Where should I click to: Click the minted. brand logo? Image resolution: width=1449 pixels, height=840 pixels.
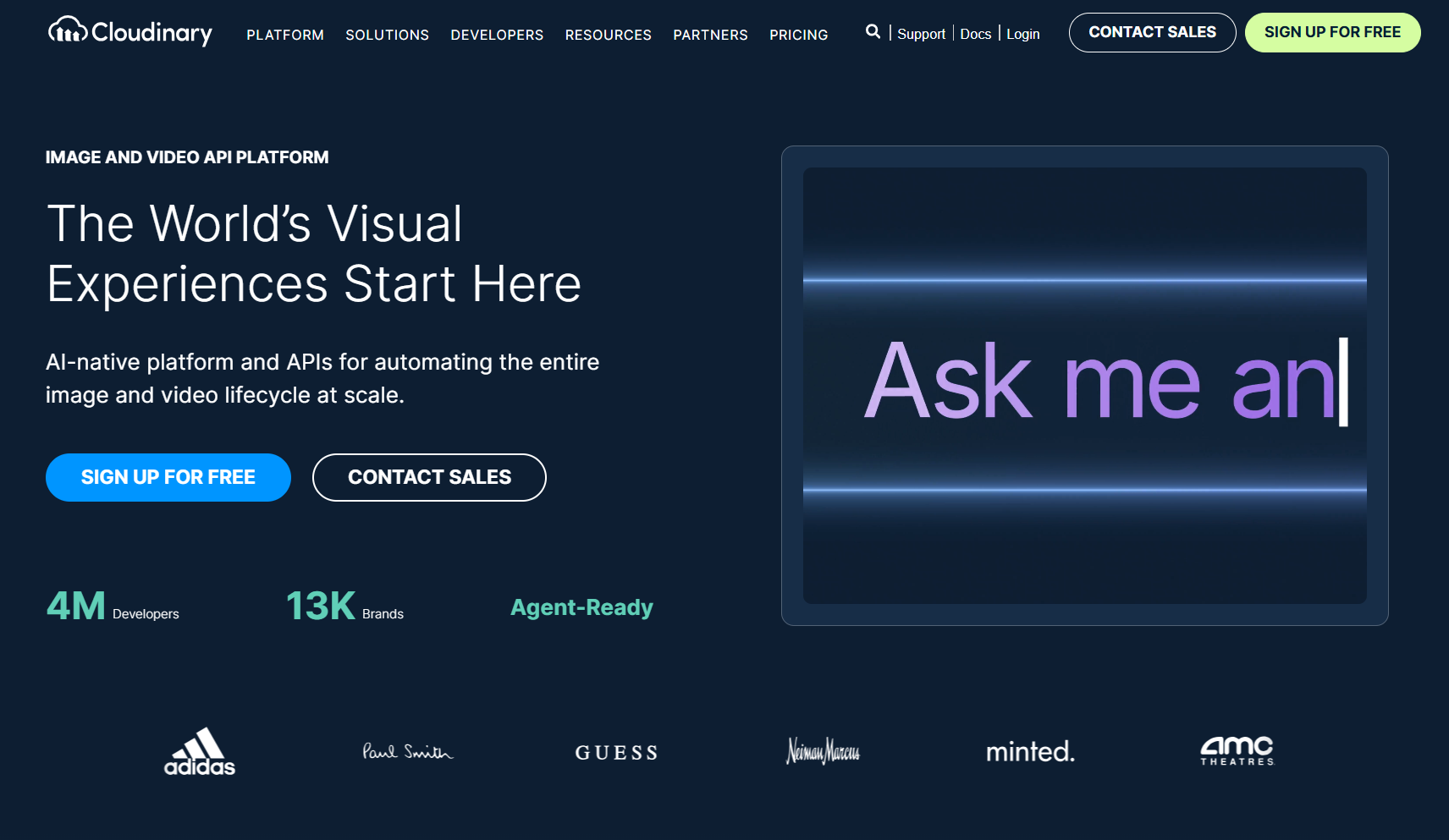[1030, 751]
